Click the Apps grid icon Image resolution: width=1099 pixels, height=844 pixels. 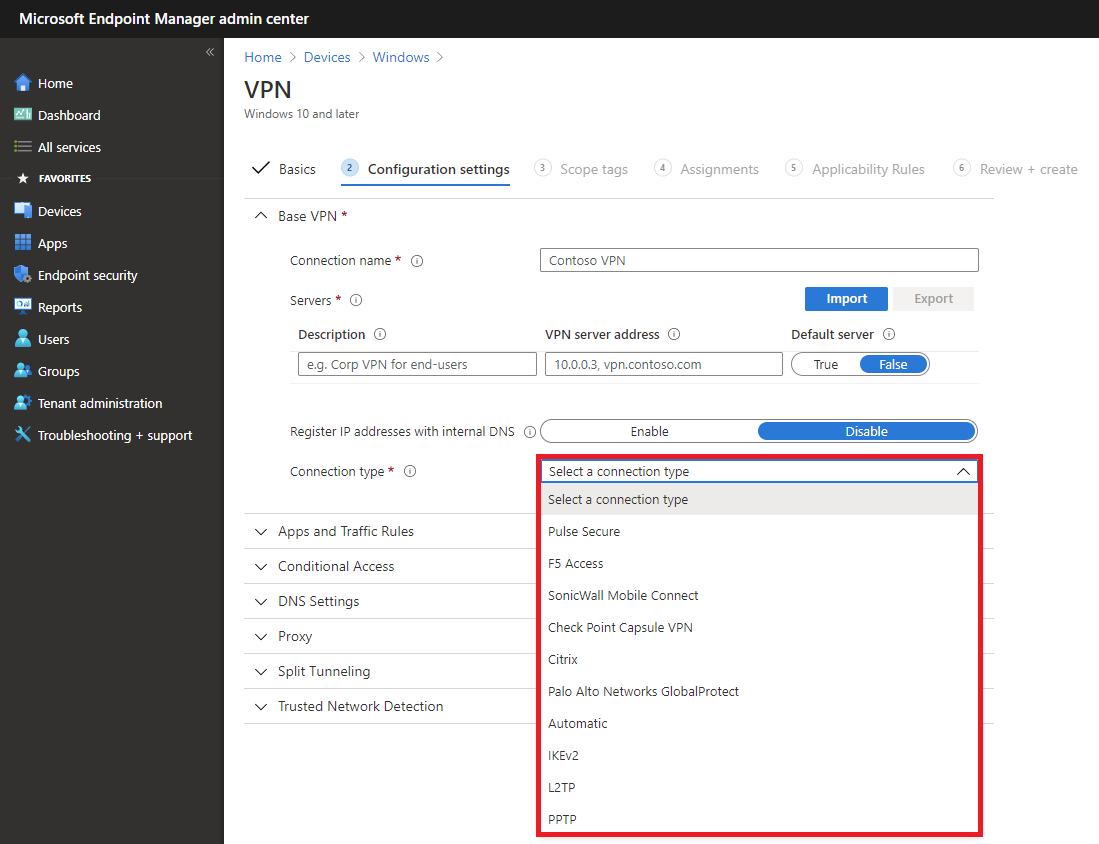[23, 243]
